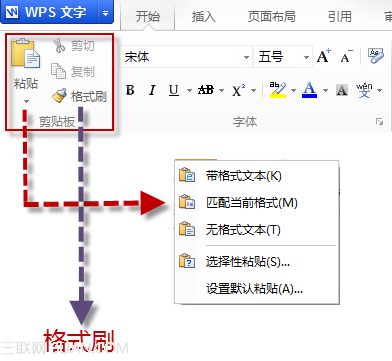Toggle superscript X² formatting
The width and height of the screenshot is (392, 361).
pos(238,90)
